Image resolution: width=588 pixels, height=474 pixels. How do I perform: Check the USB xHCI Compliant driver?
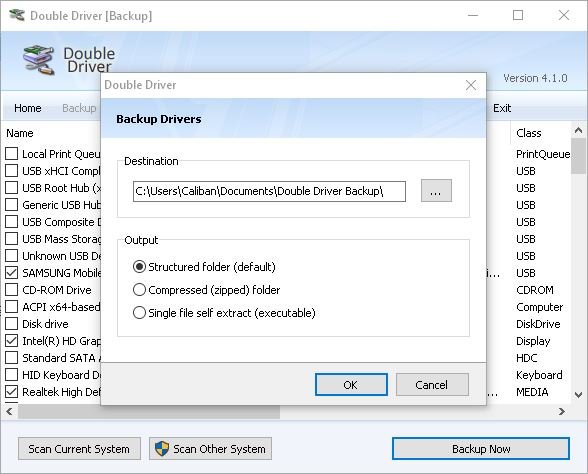[12, 171]
